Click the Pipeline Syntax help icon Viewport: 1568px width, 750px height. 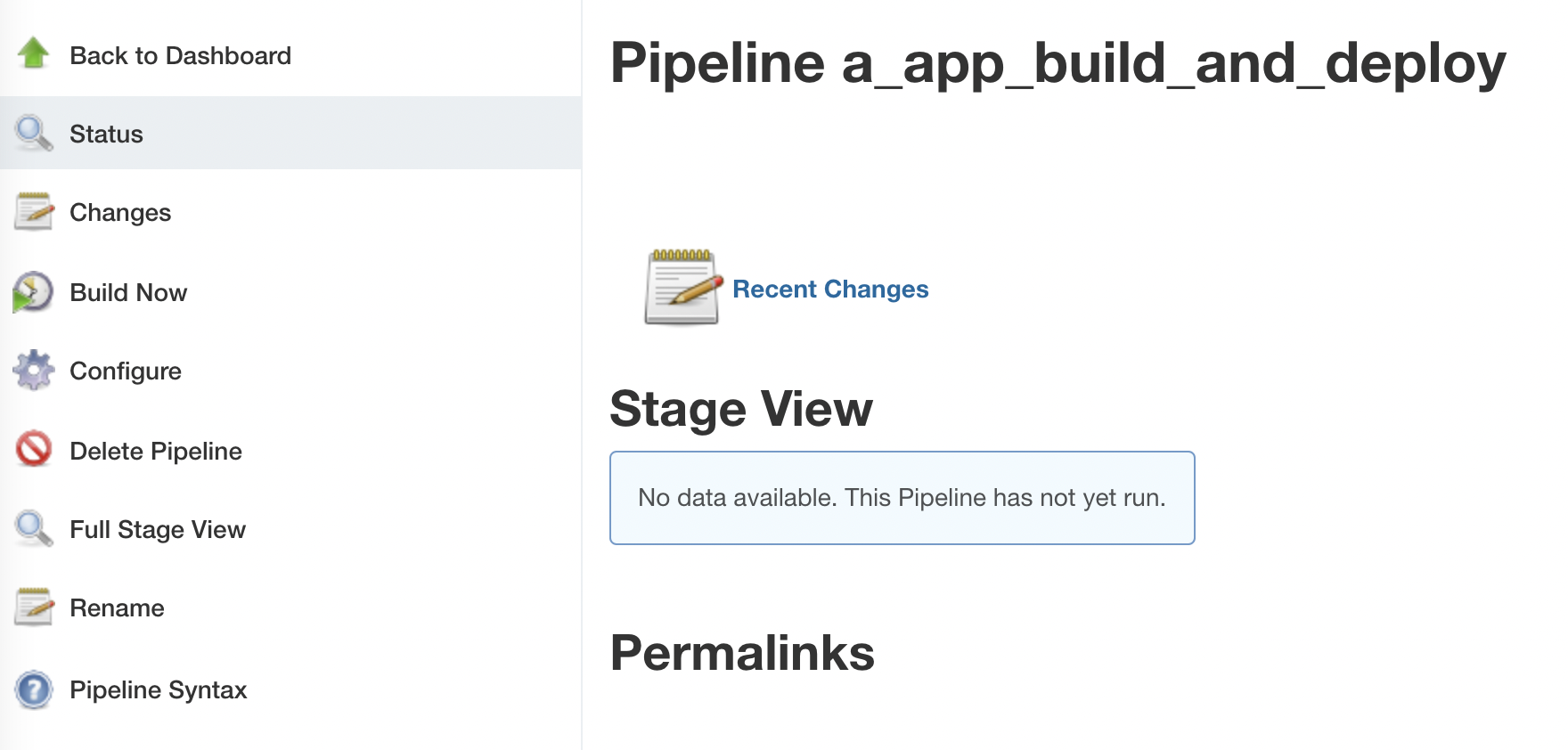coord(34,689)
